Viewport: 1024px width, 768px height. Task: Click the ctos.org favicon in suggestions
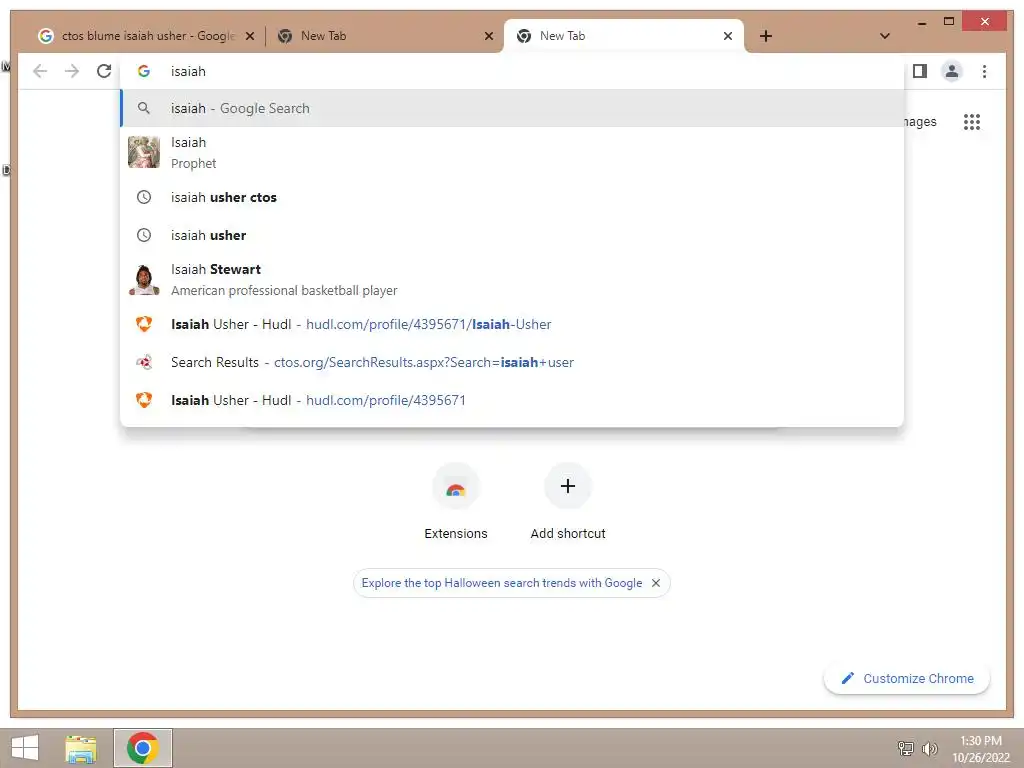(x=144, y=362)
